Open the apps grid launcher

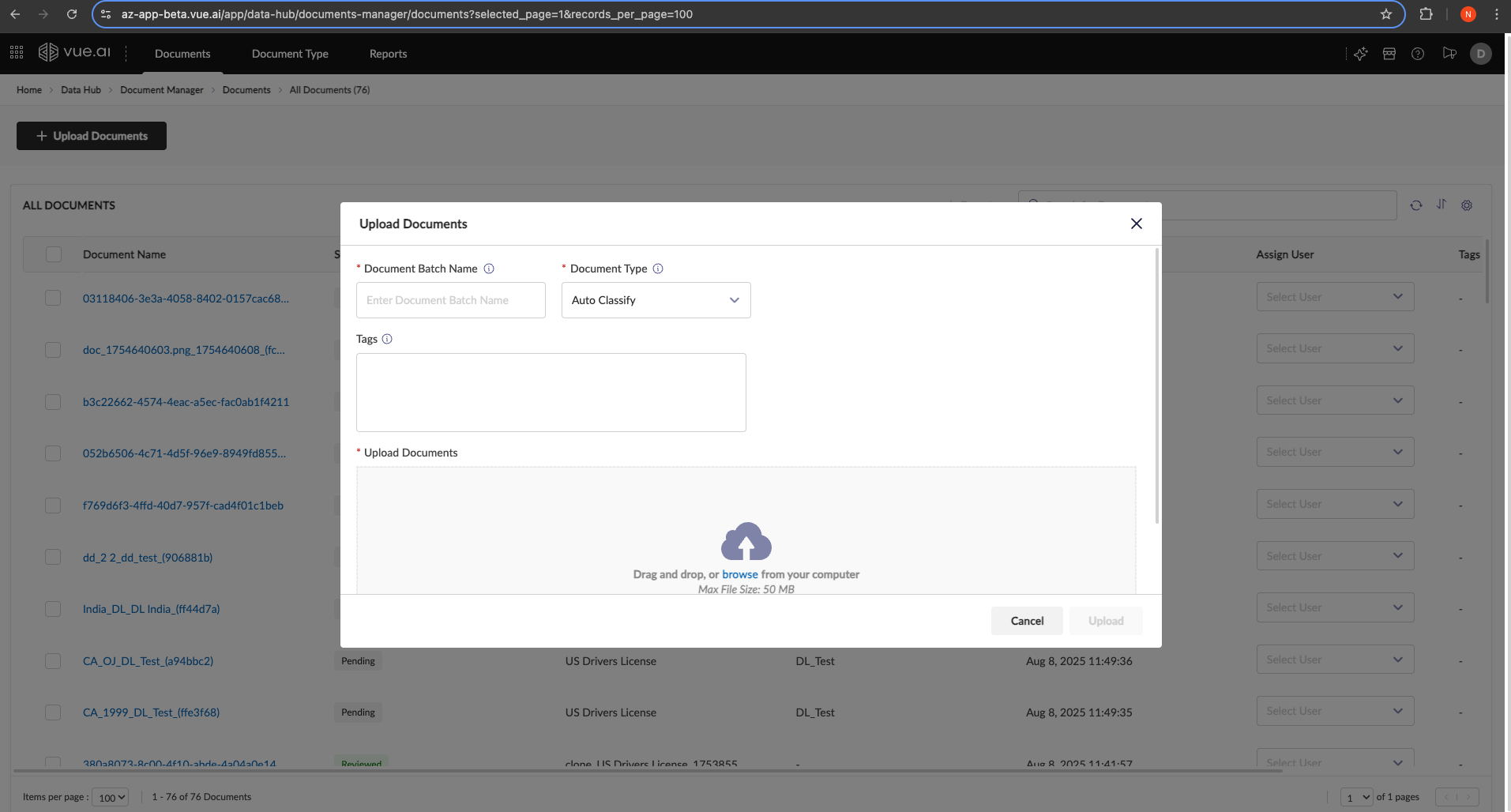coord(16,52)
